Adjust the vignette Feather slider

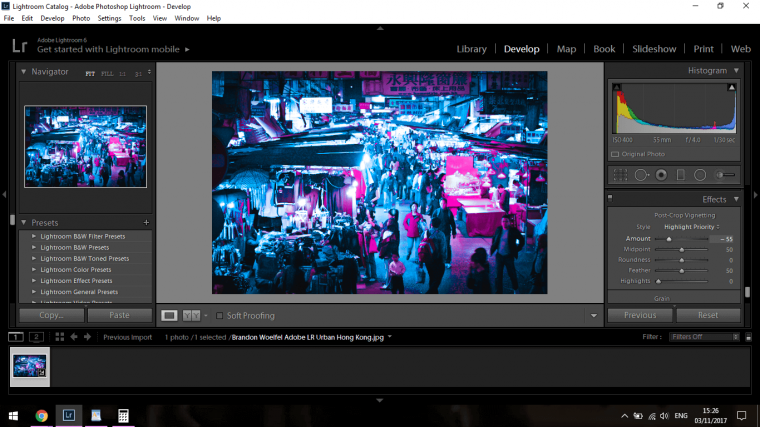[x=681, y=271]
